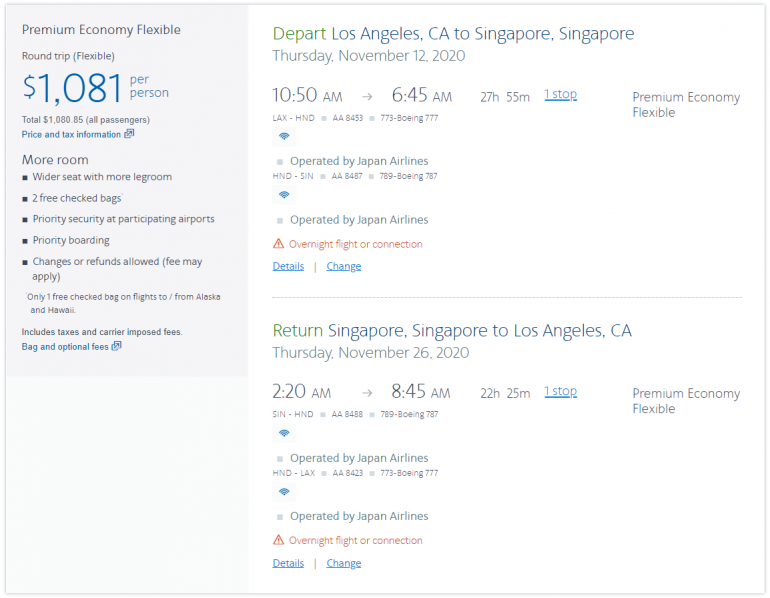The height and width of the screenshot is (598, 770).
Task: Expand Details for the Los Angeles to Singapore flight
Action: [x=288, y=267]
